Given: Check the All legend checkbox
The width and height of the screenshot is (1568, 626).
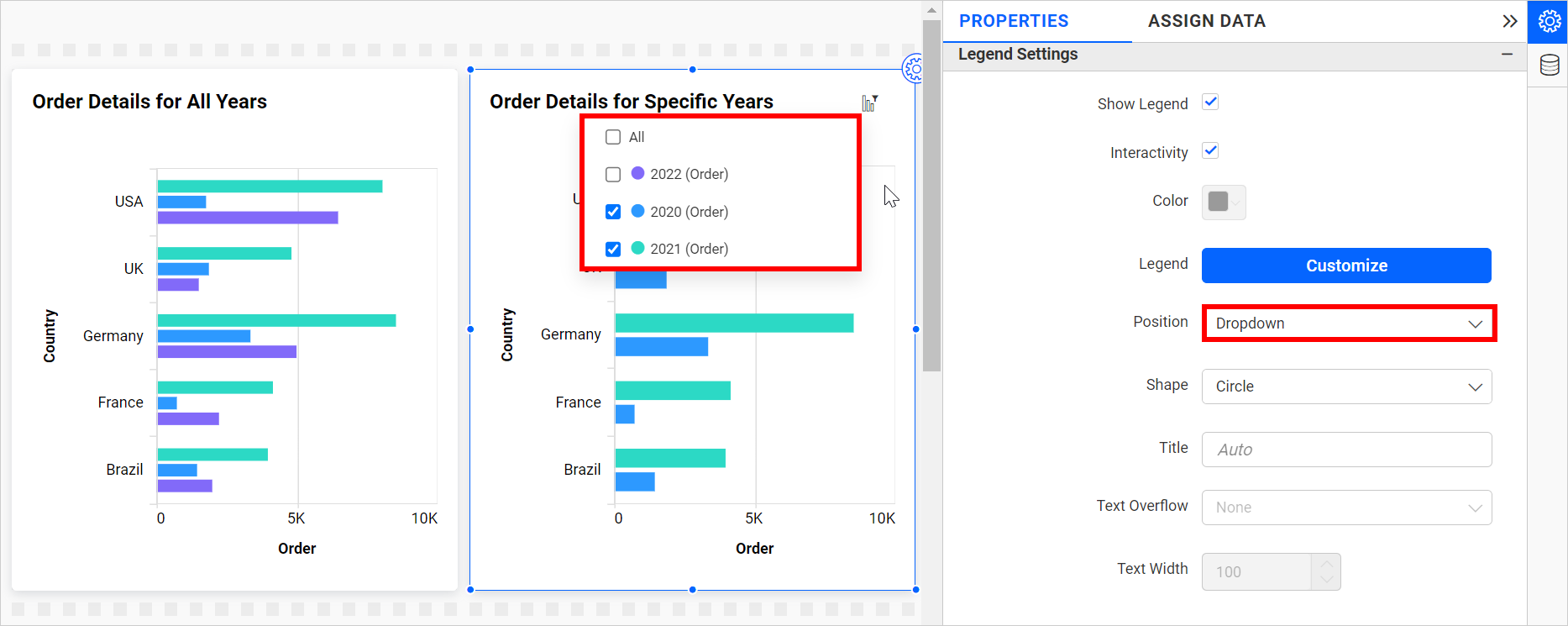Looking at the screenshot, I should click(613, 137).
